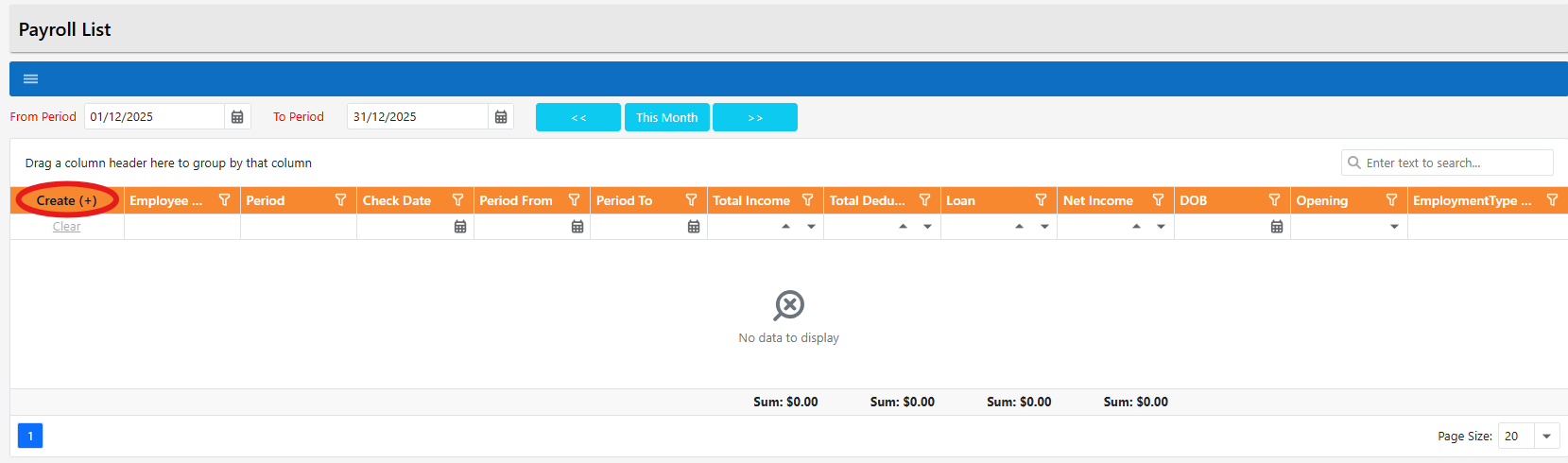Go to previous period with << button
Viewport: 1568px width, 463px height.
(x=578, y=117)
